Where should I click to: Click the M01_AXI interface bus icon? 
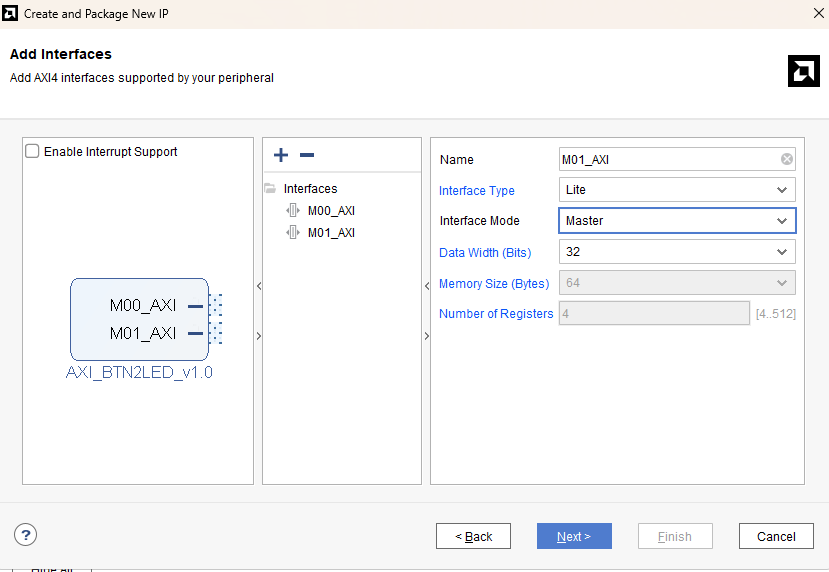(293, 233)
